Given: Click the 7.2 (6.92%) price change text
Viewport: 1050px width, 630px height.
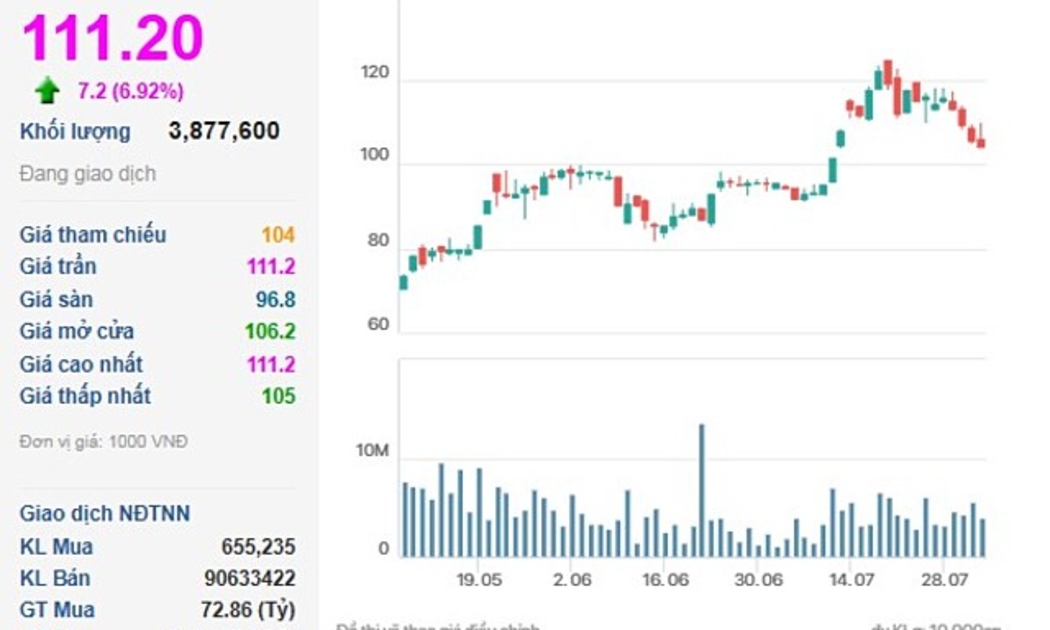Looking at the screenshot, I should tap(130, 91).
